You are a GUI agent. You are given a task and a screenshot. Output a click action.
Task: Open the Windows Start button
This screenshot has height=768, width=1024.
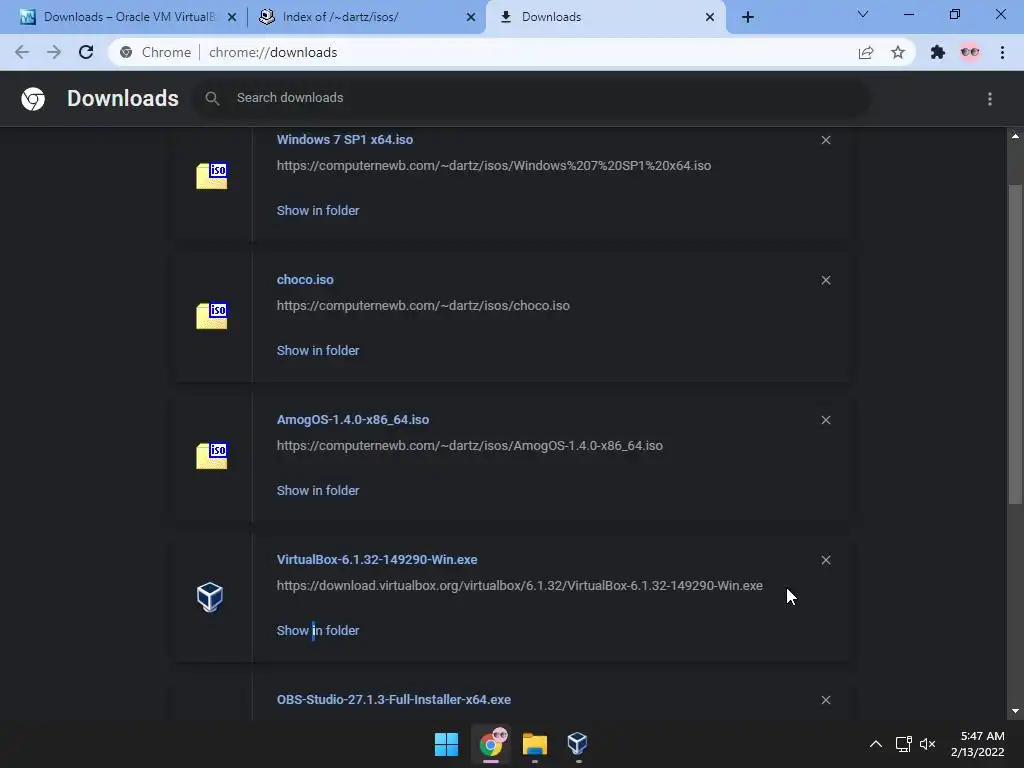[447, 744]
